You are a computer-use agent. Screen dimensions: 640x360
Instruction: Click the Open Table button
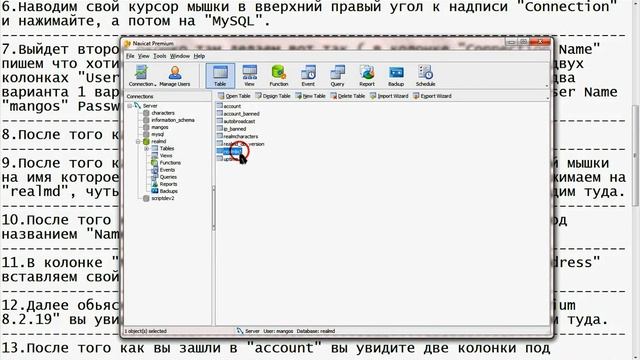pyautogui.click(x=234, y=96)
